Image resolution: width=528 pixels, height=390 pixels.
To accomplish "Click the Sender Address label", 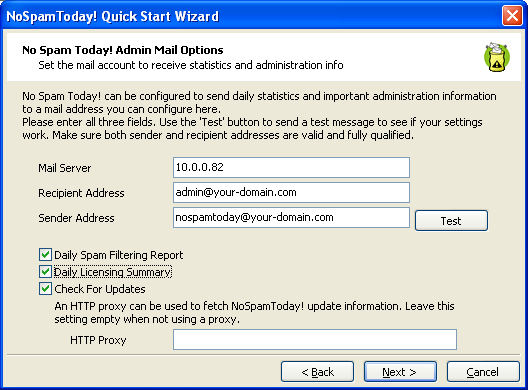I will pos(76,218).
